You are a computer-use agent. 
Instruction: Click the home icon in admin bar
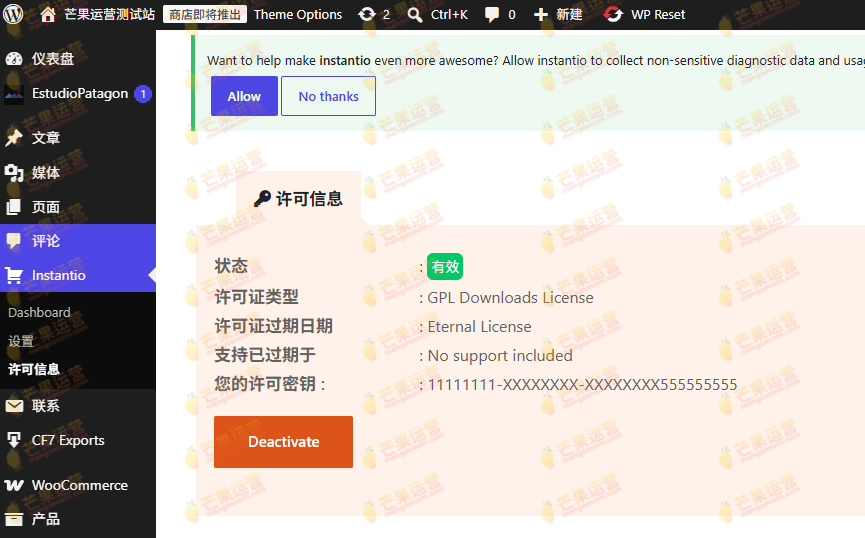[48, 14]
